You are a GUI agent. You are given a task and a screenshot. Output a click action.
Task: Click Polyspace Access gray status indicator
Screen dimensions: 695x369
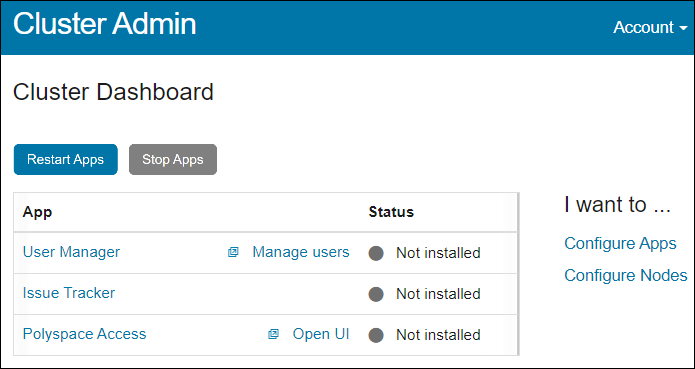tap(376, 335)
